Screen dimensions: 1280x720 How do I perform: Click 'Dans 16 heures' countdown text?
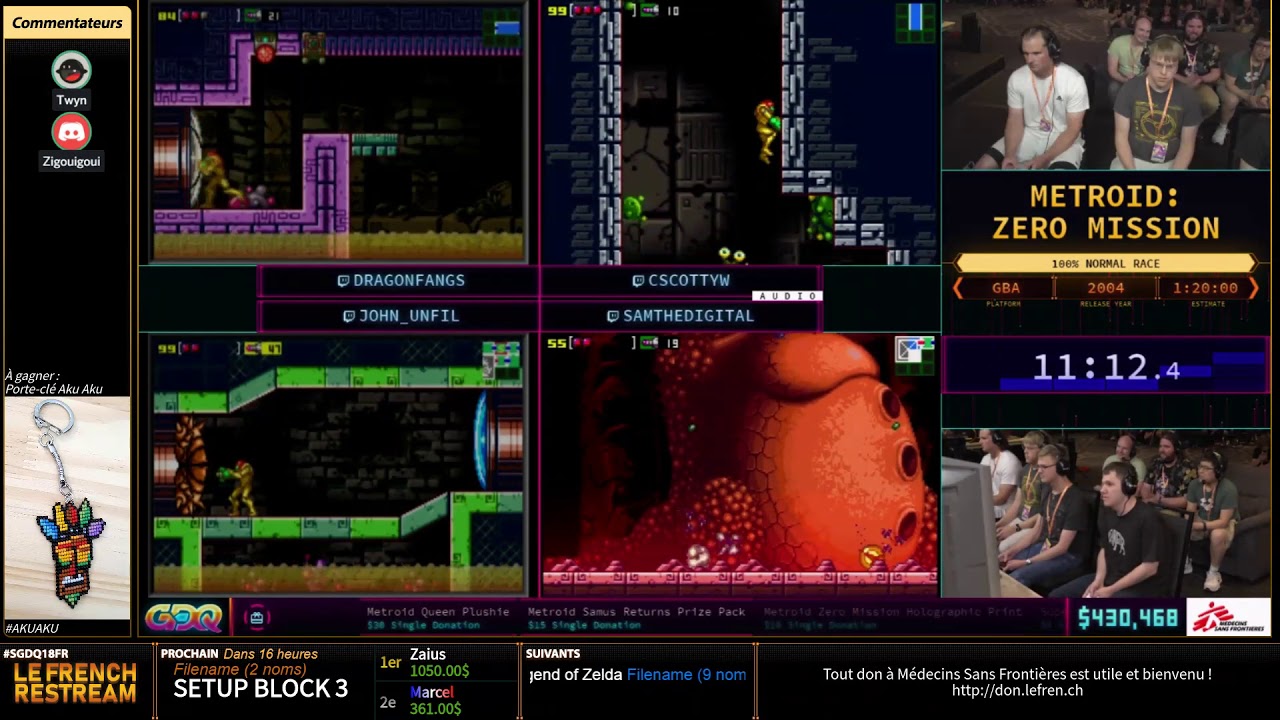[x=271, y=654]
